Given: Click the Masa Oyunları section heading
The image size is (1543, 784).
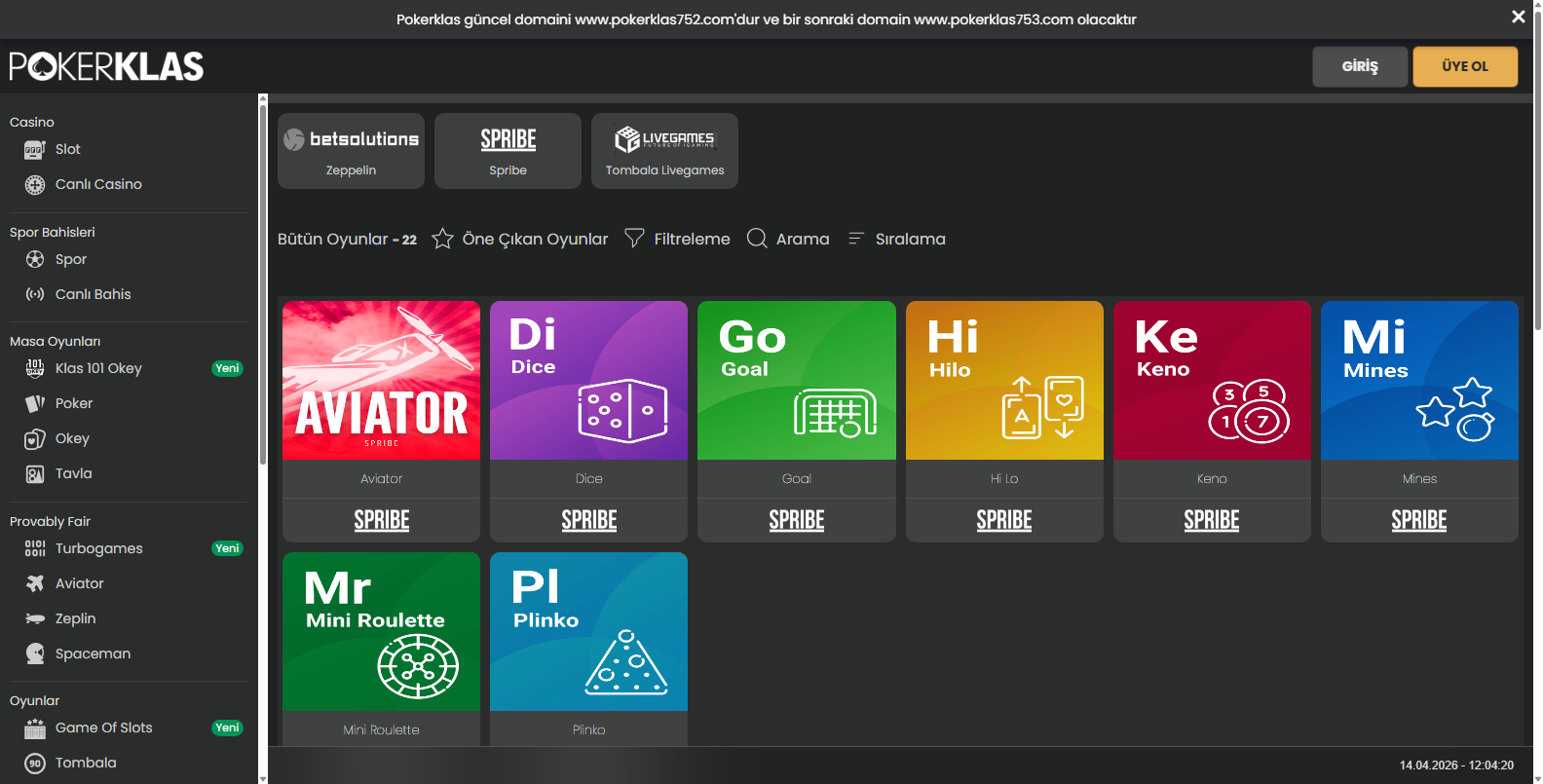Looking at the screenshot, I should pos(56,341).
